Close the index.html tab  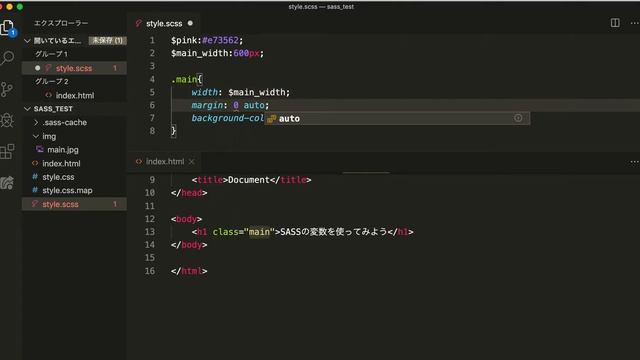[x=191, y=162]
